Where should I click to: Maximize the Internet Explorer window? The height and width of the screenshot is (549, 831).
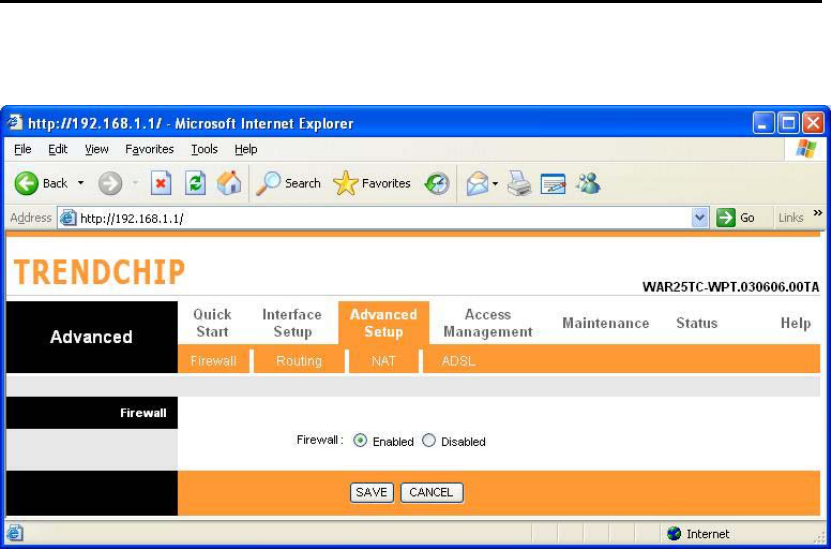[x=788, y=123]
